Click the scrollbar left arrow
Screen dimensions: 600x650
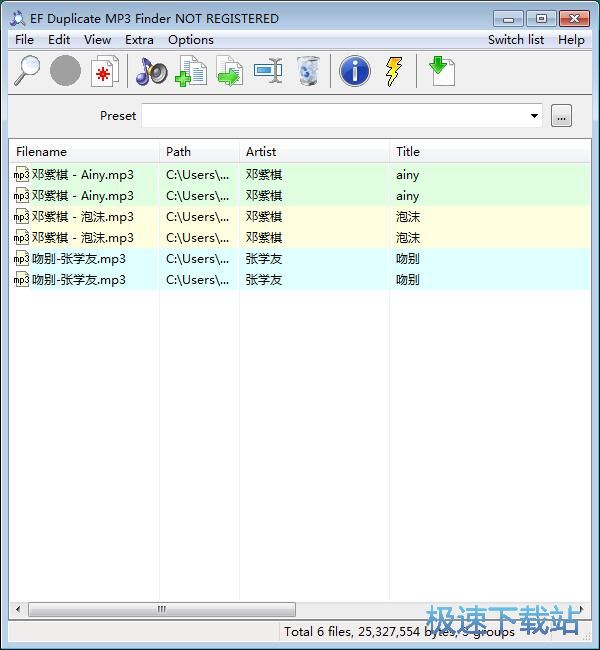pos(18,609)
